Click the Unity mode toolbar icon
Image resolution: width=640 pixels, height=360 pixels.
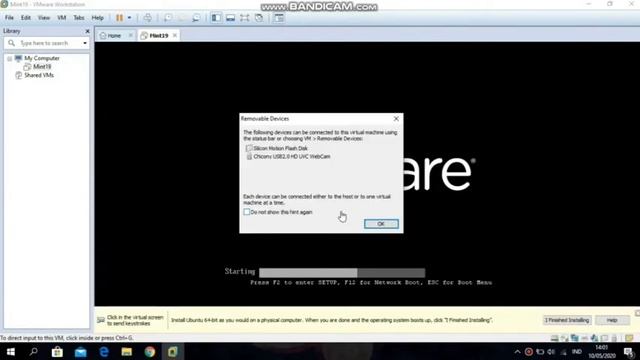(259, 18)
